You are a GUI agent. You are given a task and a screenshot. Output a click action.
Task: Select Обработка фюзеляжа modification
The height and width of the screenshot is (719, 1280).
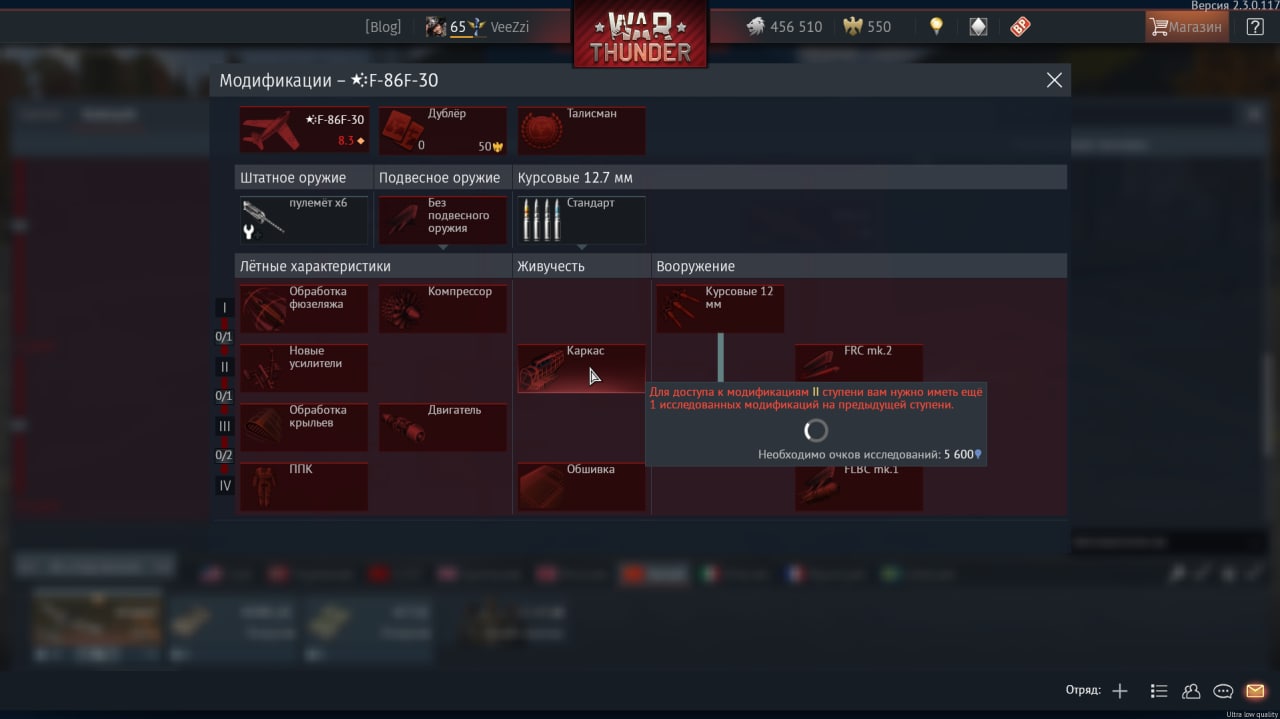[x=304, y=308]
